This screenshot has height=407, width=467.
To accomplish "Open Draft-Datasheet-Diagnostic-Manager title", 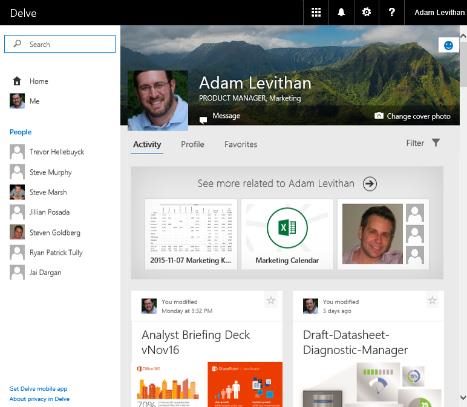I will [x=355, y=342].
